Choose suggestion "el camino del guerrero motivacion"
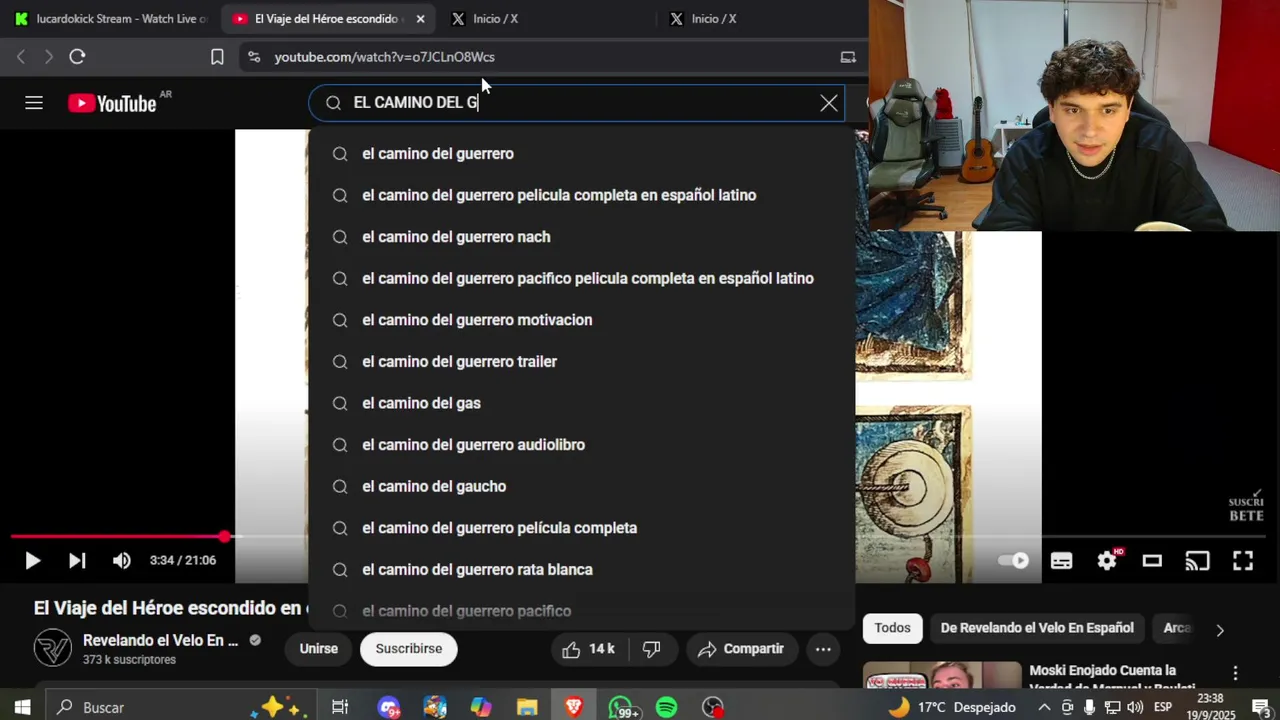The image size is (1280, 720). click(x=582, y=320)
